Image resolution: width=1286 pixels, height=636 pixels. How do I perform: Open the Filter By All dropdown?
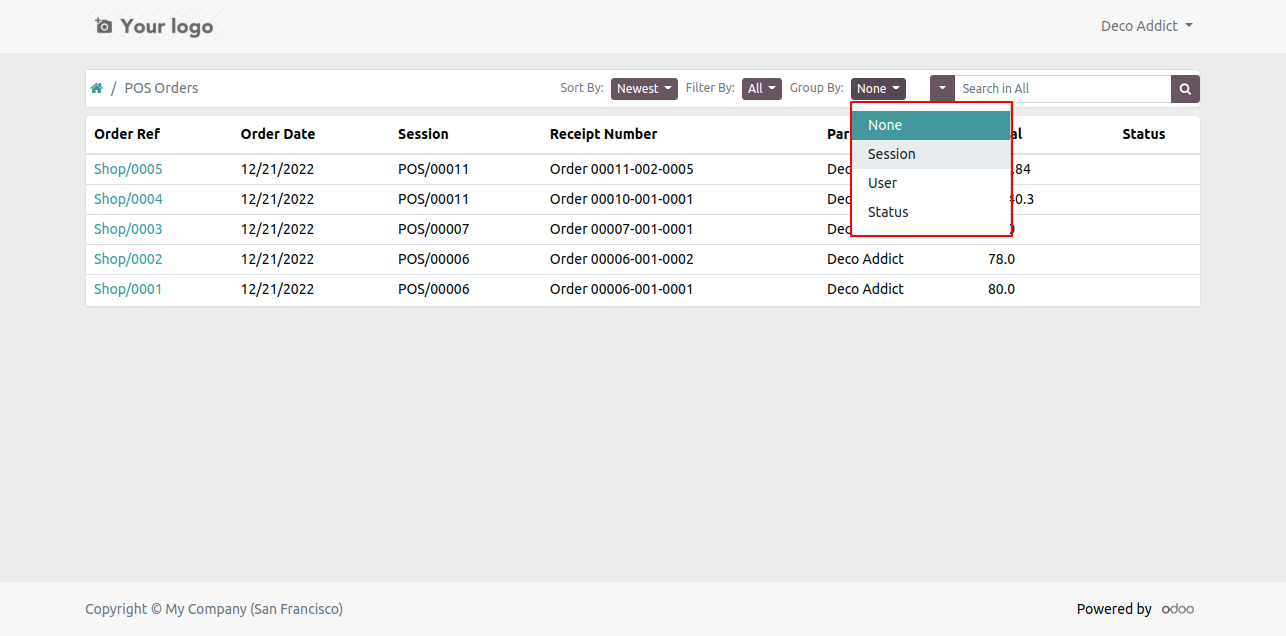point(762,89)
